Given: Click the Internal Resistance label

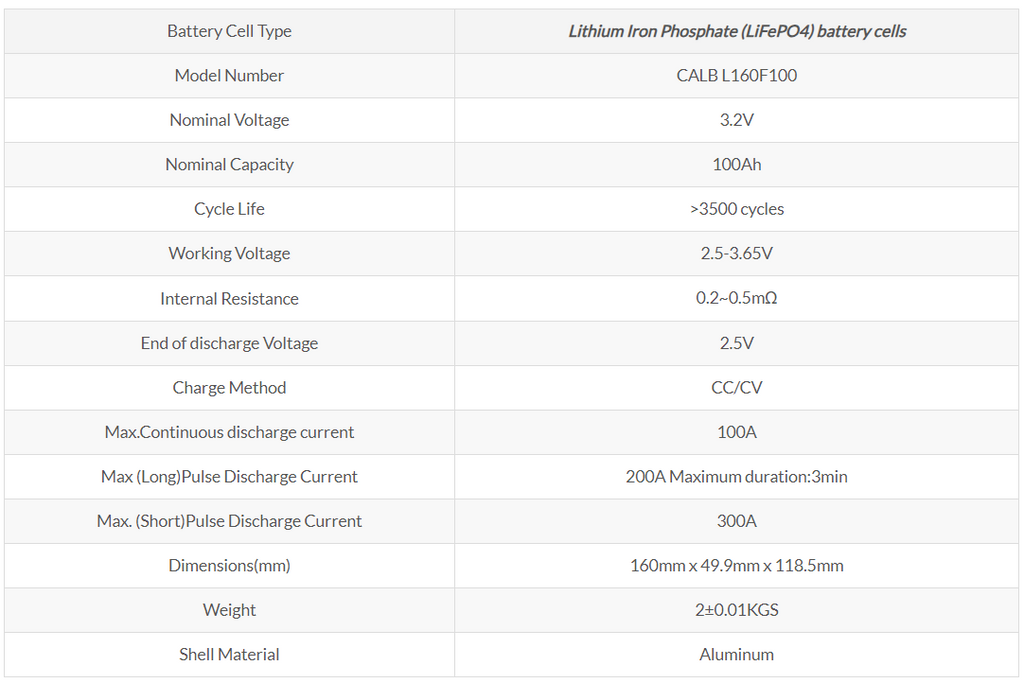Looking at the screenshot, I should (229, 298).
